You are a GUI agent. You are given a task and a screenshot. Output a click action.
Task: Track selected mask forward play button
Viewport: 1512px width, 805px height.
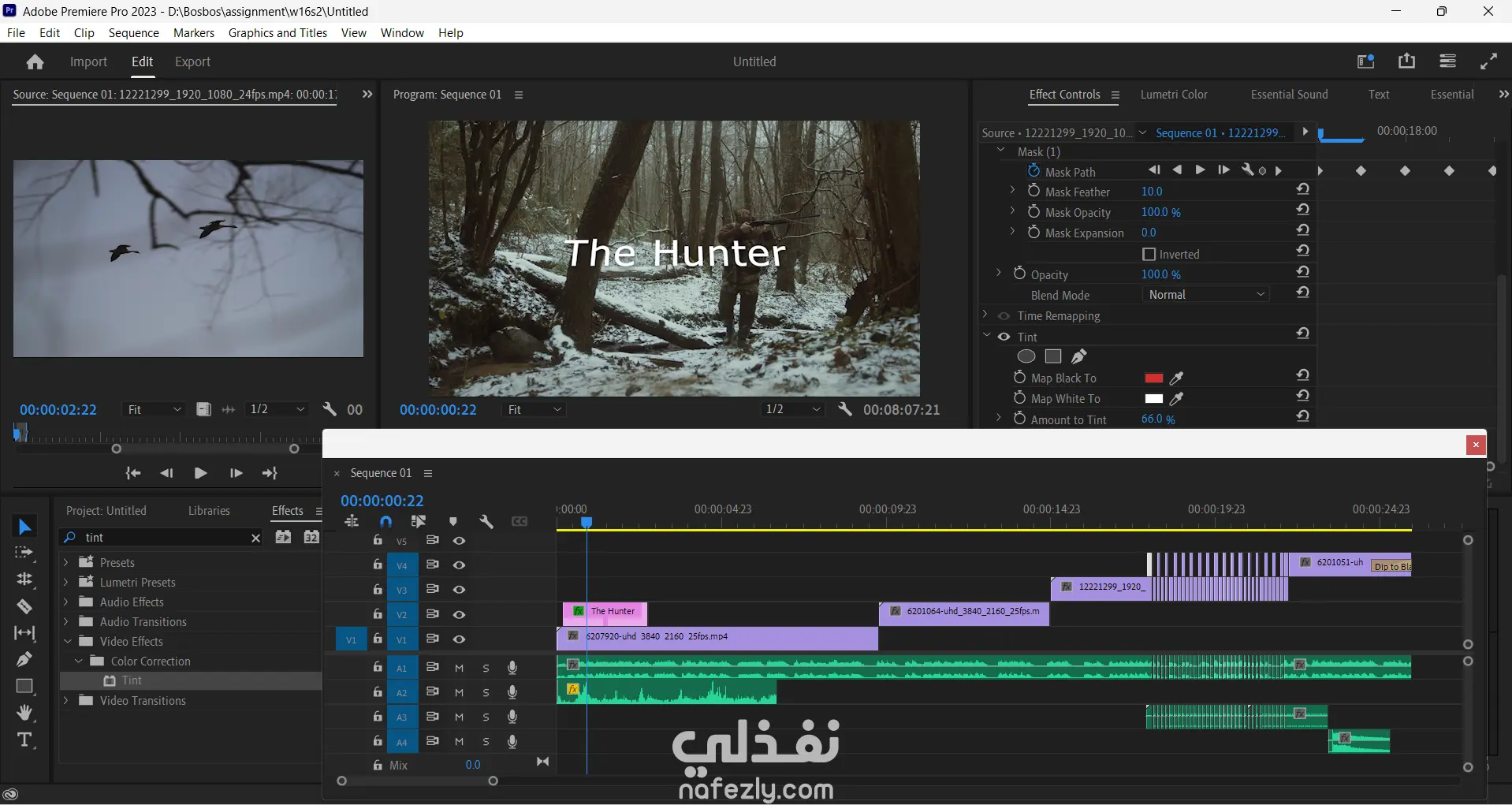[x=1200, y=170]
